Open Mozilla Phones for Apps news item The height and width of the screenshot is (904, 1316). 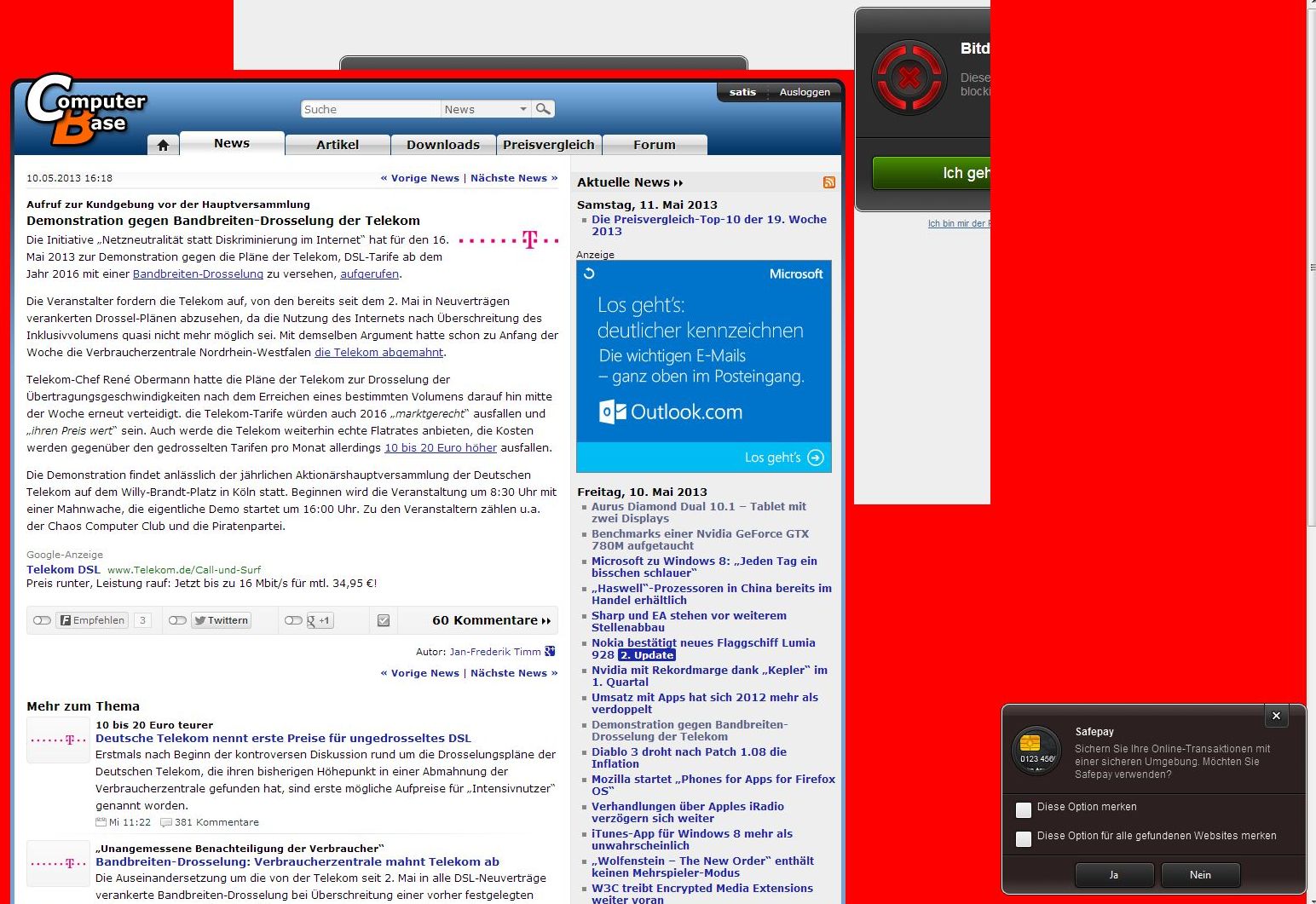[713, 785]
